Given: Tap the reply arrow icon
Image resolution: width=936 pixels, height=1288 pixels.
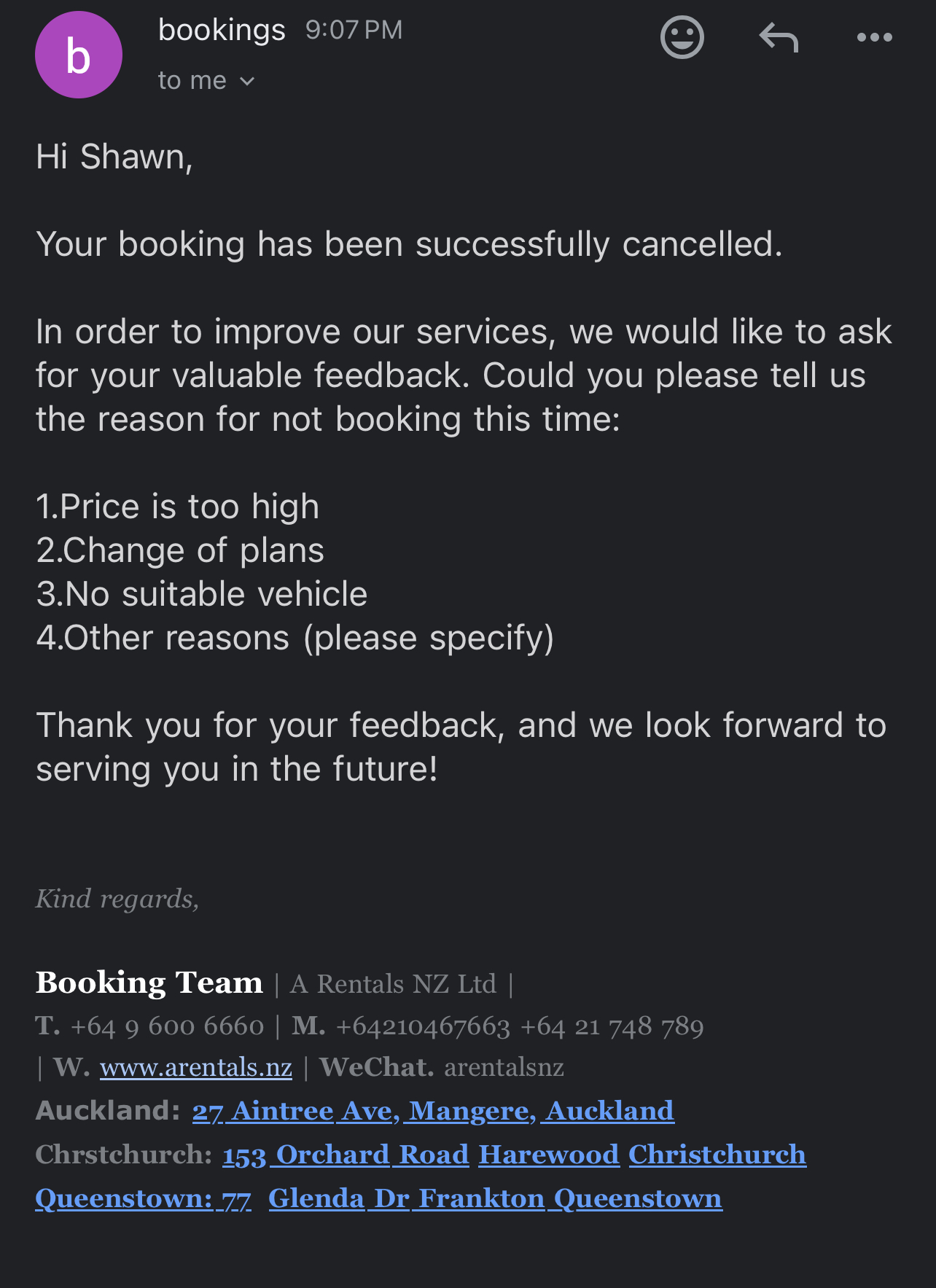Looking at the screenshot, I should tap(779, 37).
